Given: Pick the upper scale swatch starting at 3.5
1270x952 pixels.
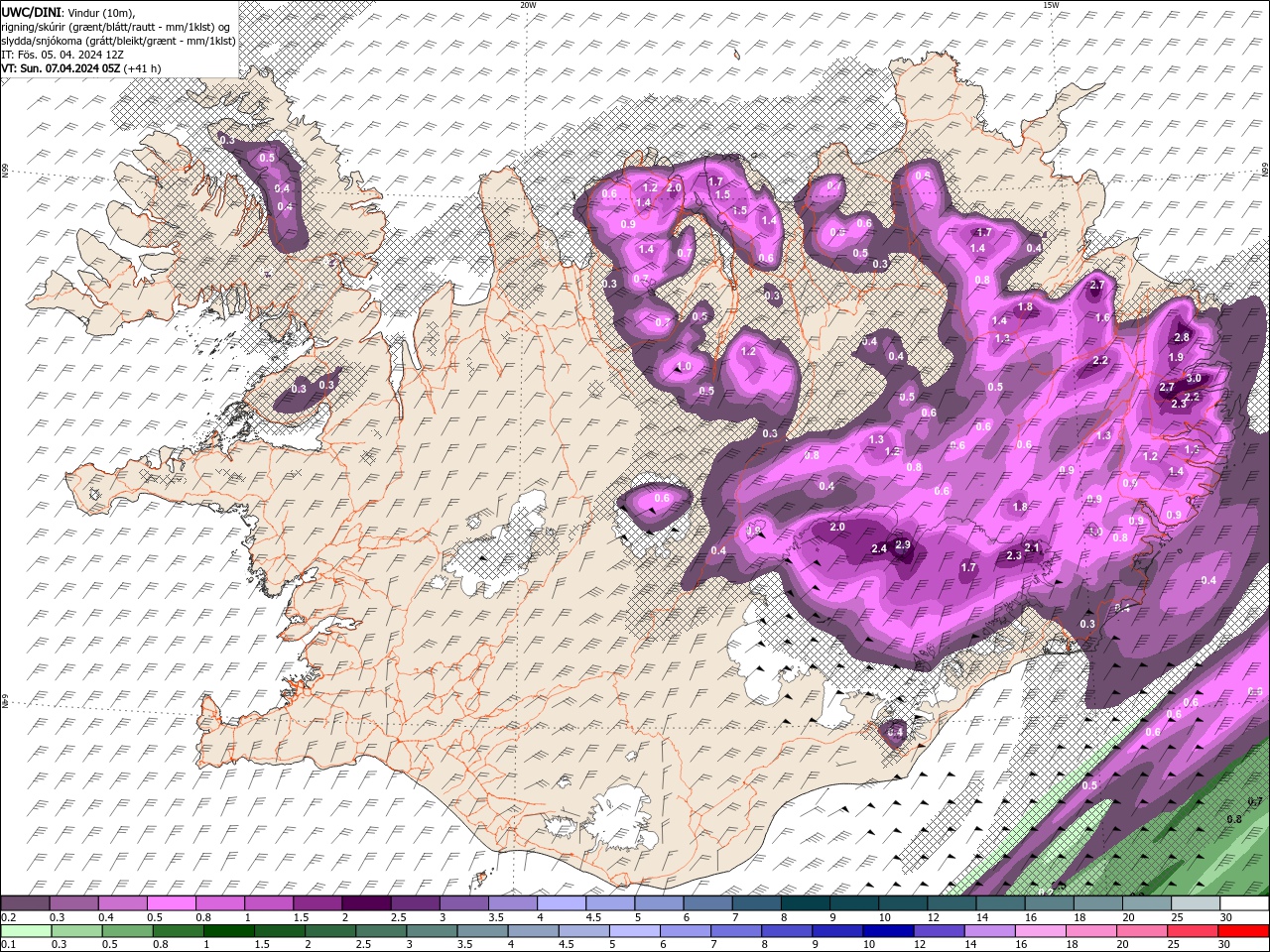Looking at the screenshot, I should point(513,903).
